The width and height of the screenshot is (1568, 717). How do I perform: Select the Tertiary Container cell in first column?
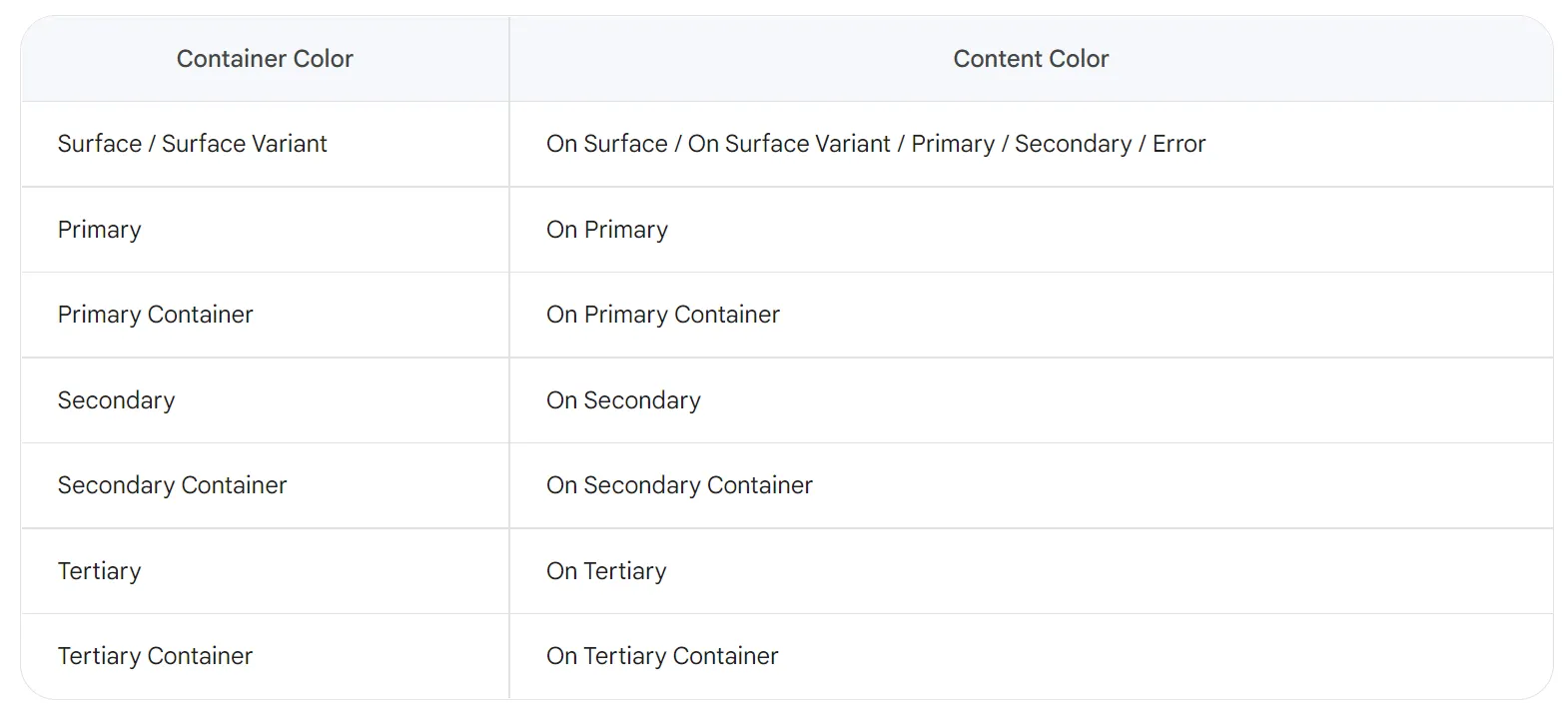pyautogui.click(x=155, y=656)
